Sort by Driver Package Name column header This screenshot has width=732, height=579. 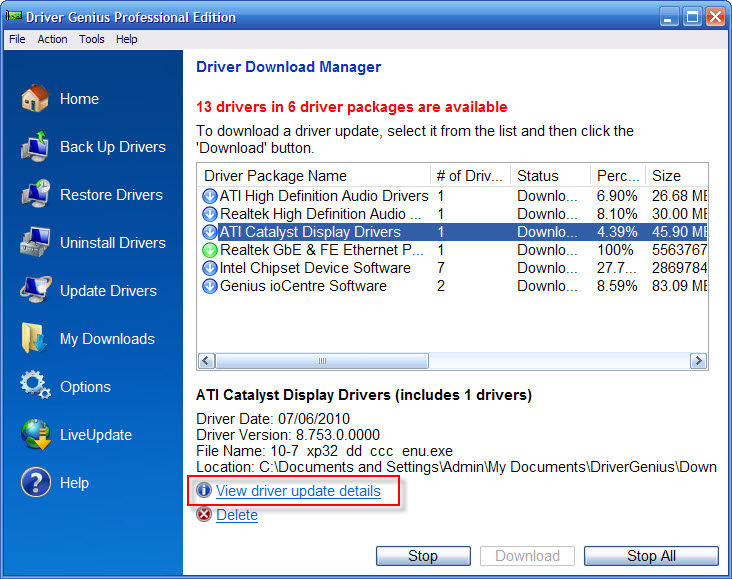coord(314,176)
